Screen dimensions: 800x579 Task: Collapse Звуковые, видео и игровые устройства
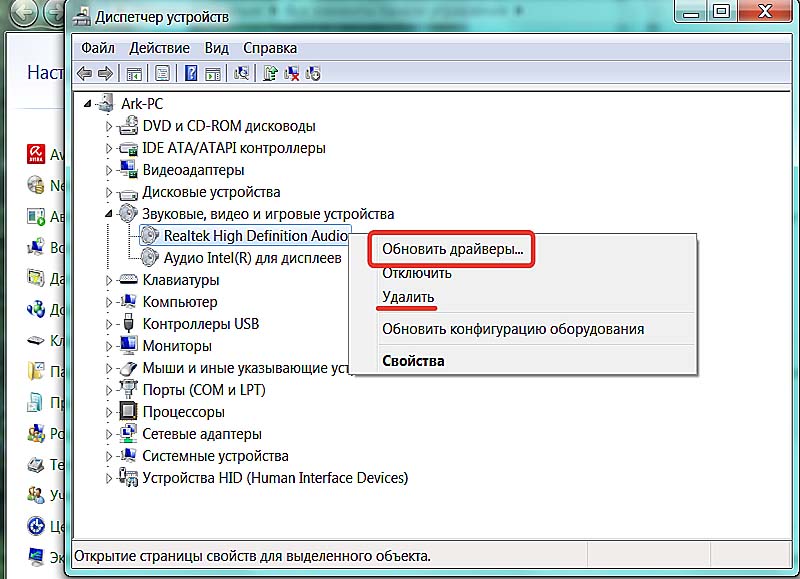tap(109, 214)
